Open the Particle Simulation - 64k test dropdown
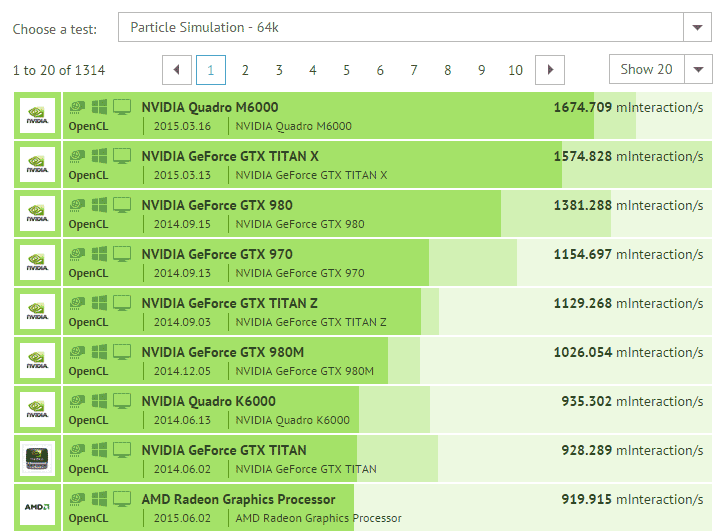This screenshot has height=531, width=724. (400, 28)
